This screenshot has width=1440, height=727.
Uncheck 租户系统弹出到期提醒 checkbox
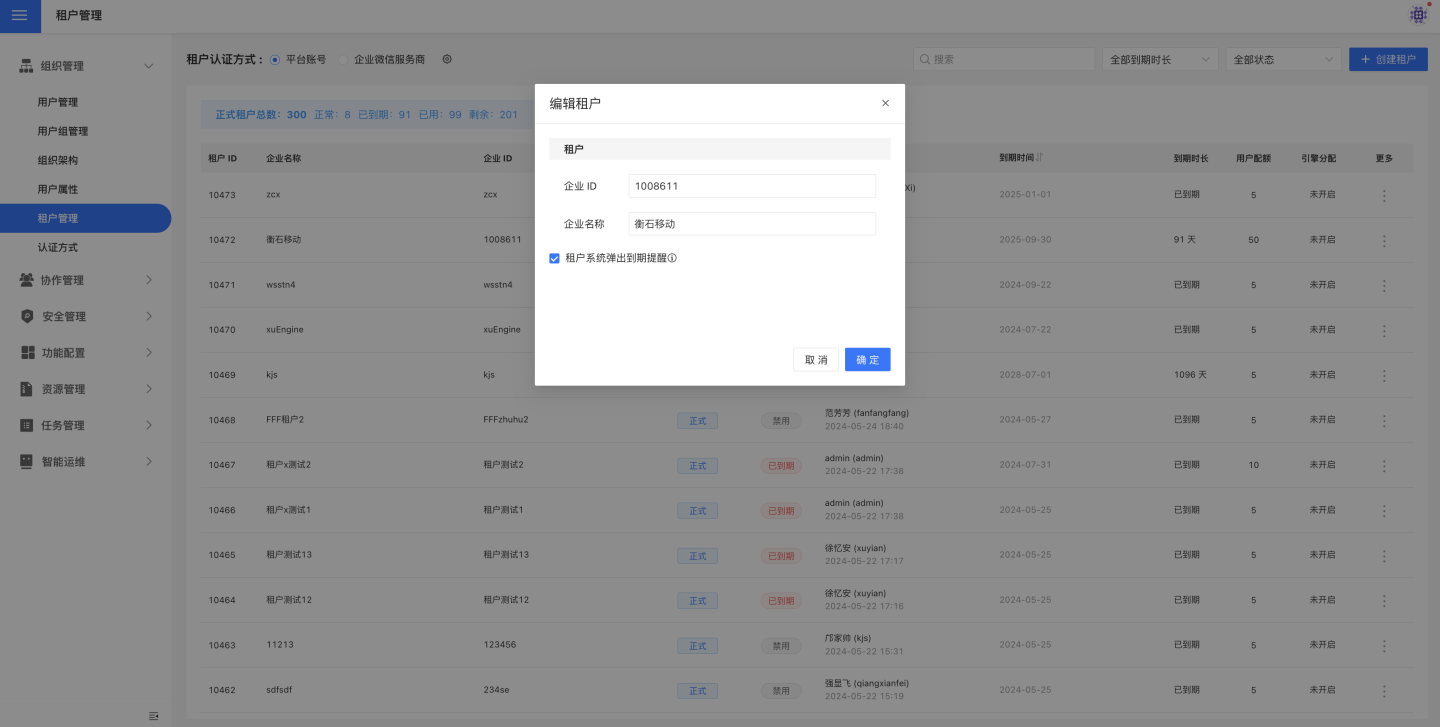(555, 258)
